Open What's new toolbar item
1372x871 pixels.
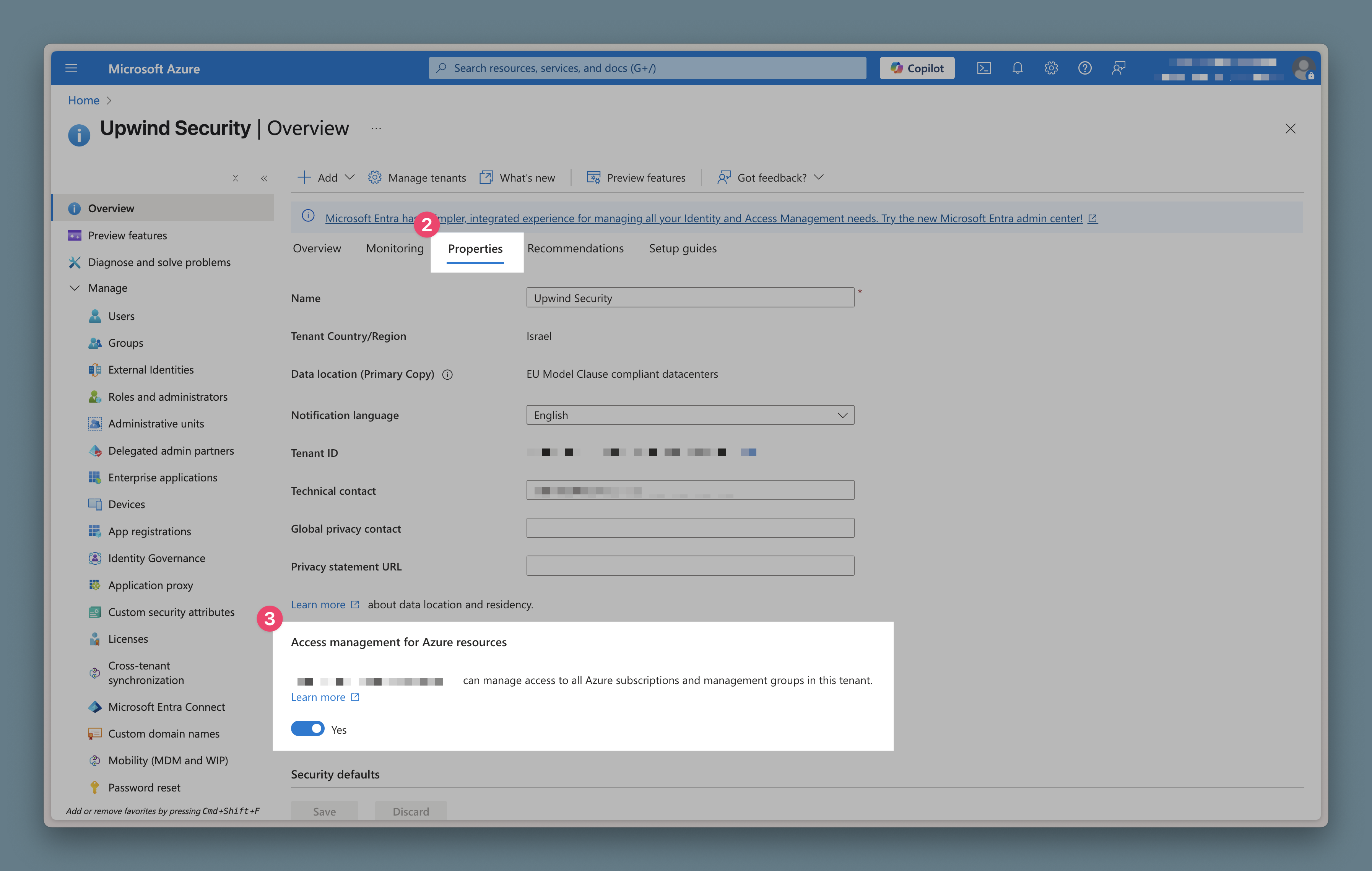click(517, 178)
